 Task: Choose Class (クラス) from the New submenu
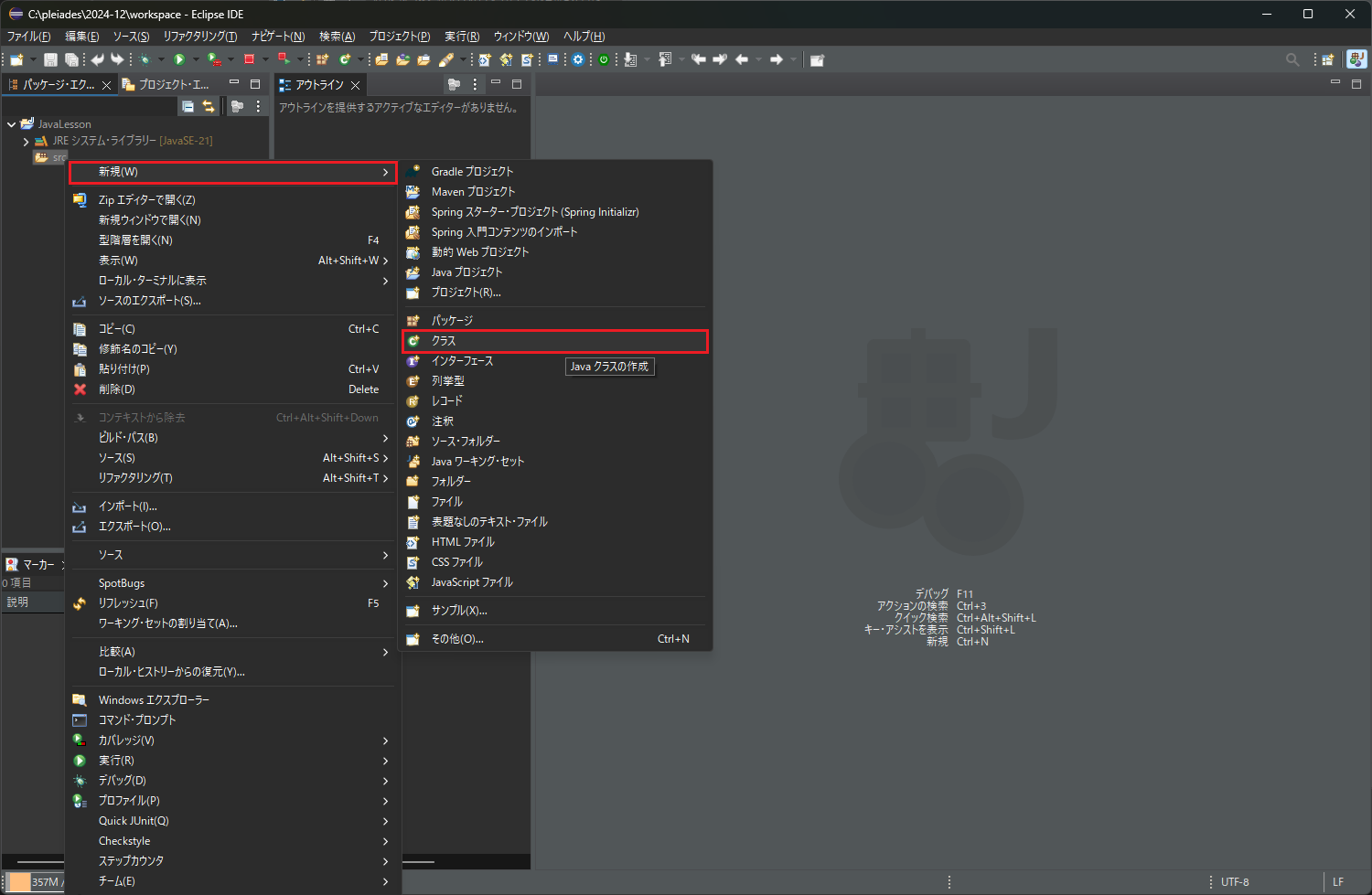(555, 341)
